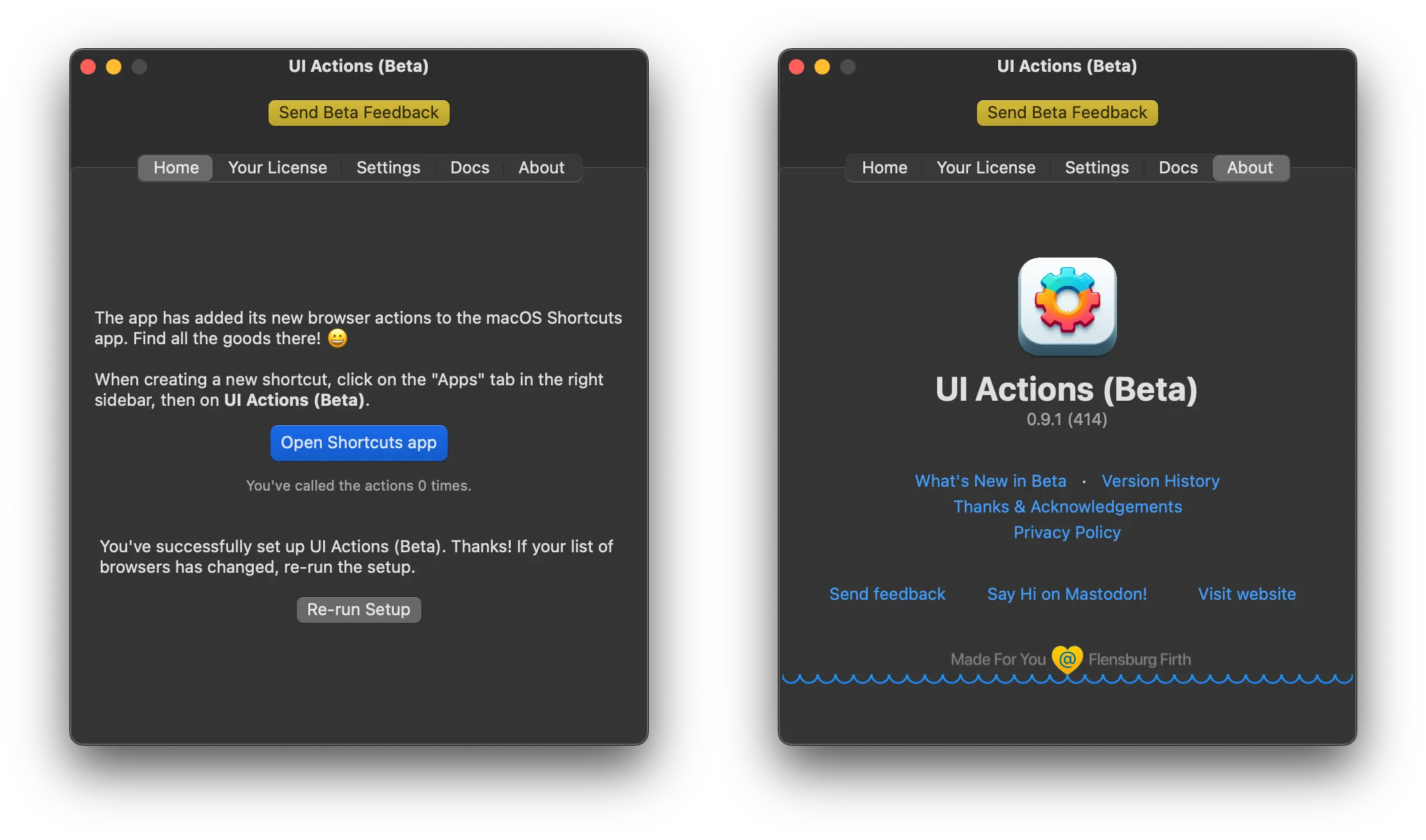
Task: Open What's New in Beta link
Action: (x=990, y=481)
